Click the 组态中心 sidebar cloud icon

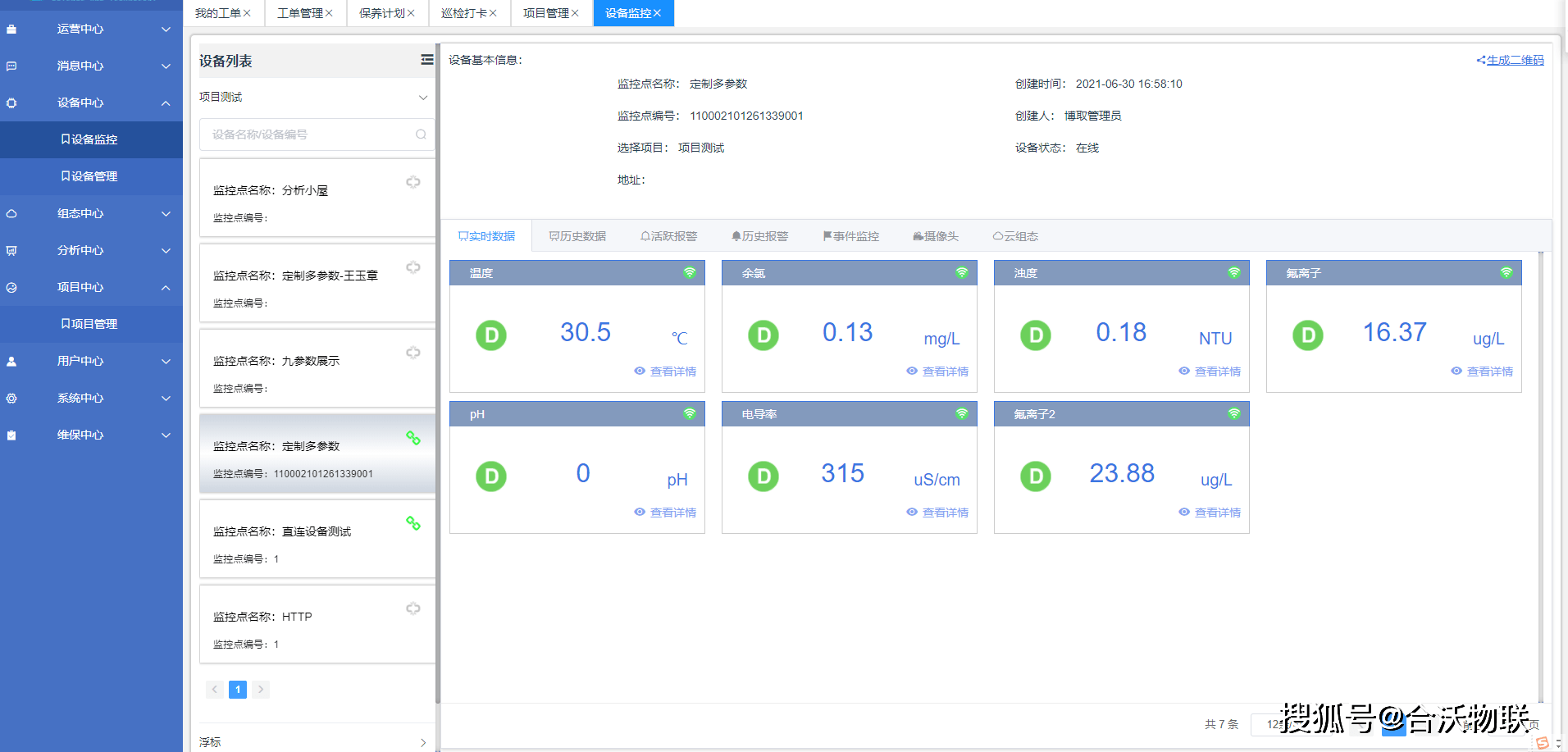tap(11, 214)
